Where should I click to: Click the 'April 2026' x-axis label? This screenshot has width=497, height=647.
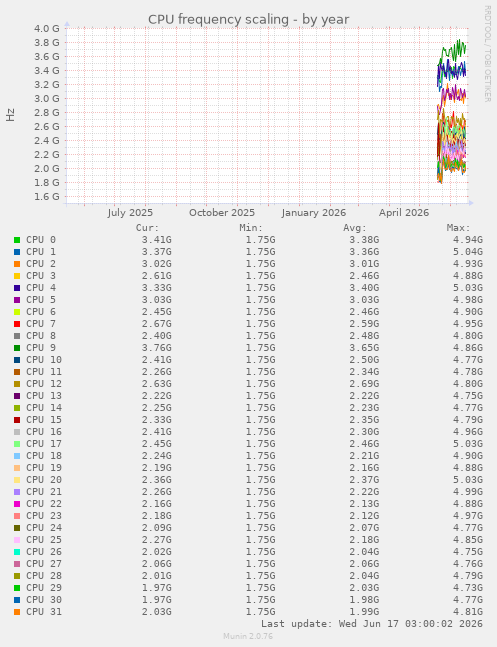pyautogui.click(x=404, y=213)
